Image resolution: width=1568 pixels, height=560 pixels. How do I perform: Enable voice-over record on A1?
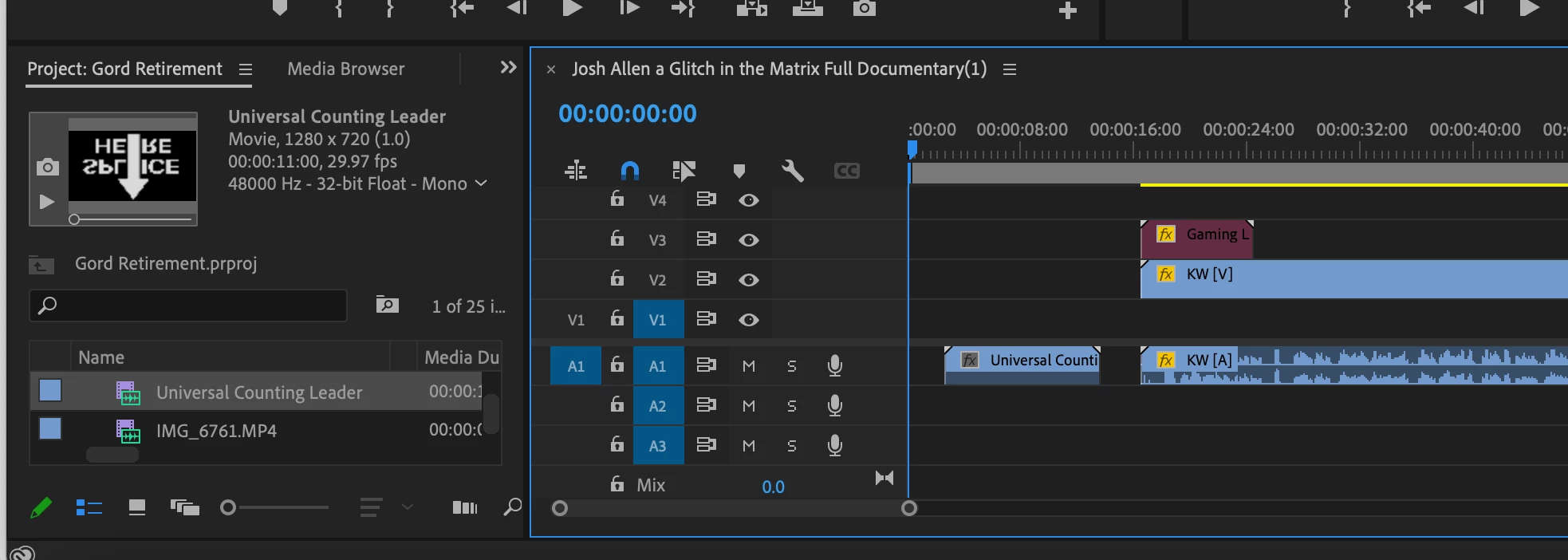tap(834, 365)
